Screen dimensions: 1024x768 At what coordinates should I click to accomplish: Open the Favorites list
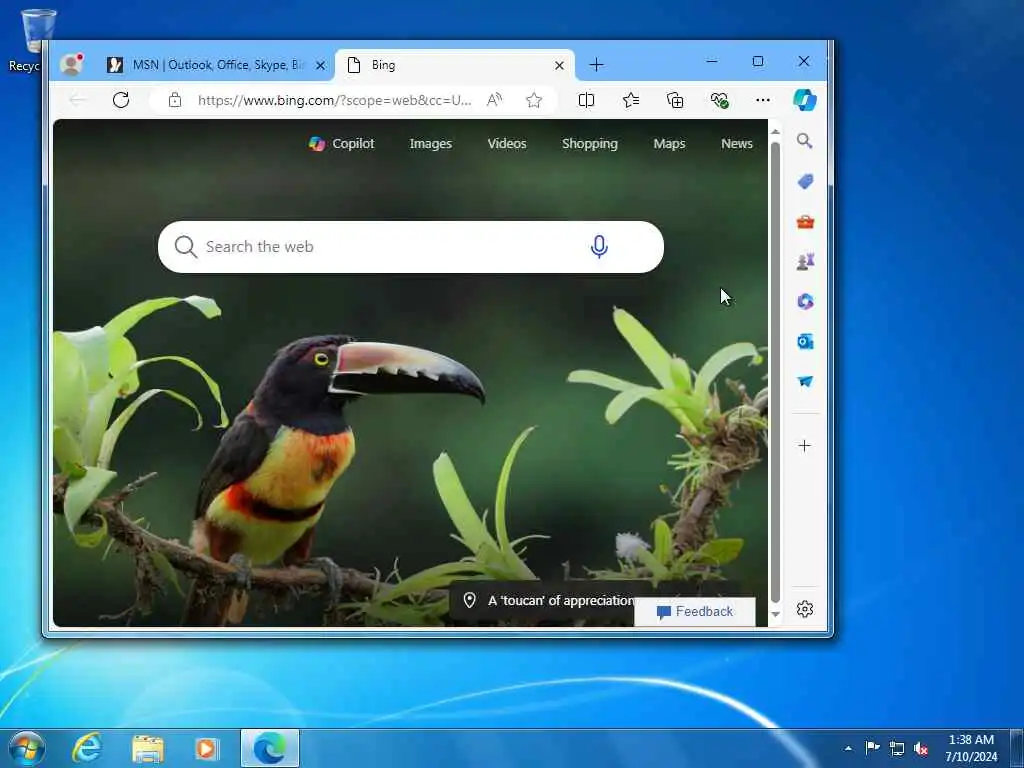click(631, 100)
